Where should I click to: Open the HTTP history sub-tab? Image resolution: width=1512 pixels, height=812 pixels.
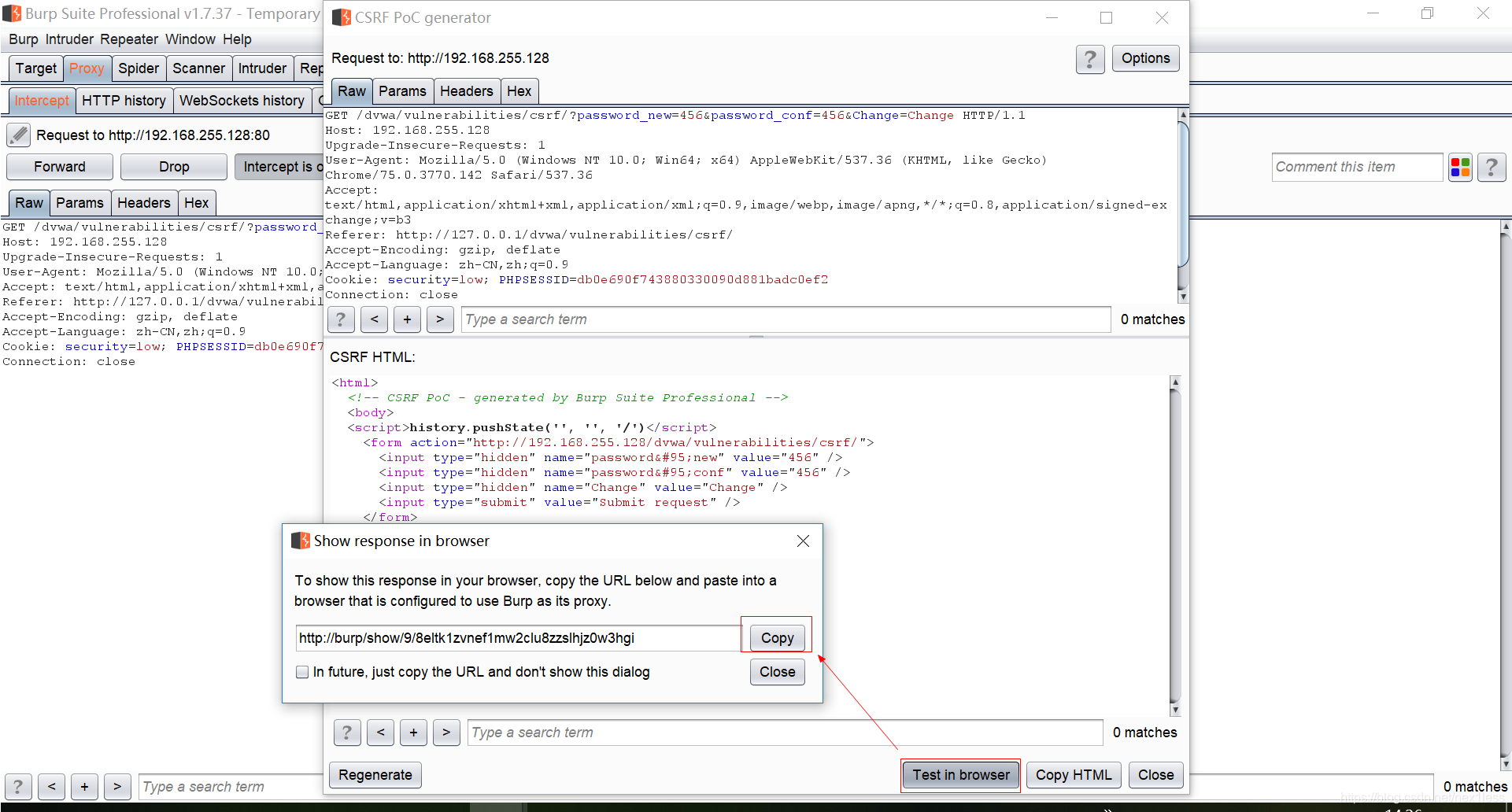tap(124, 101)
